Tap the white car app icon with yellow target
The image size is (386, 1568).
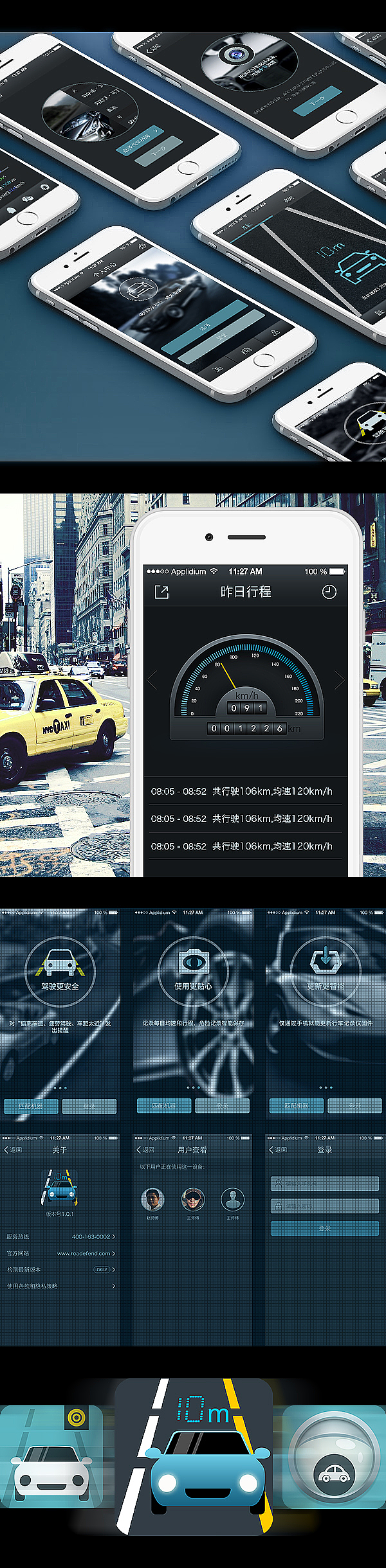click(x=51, y=1456)
